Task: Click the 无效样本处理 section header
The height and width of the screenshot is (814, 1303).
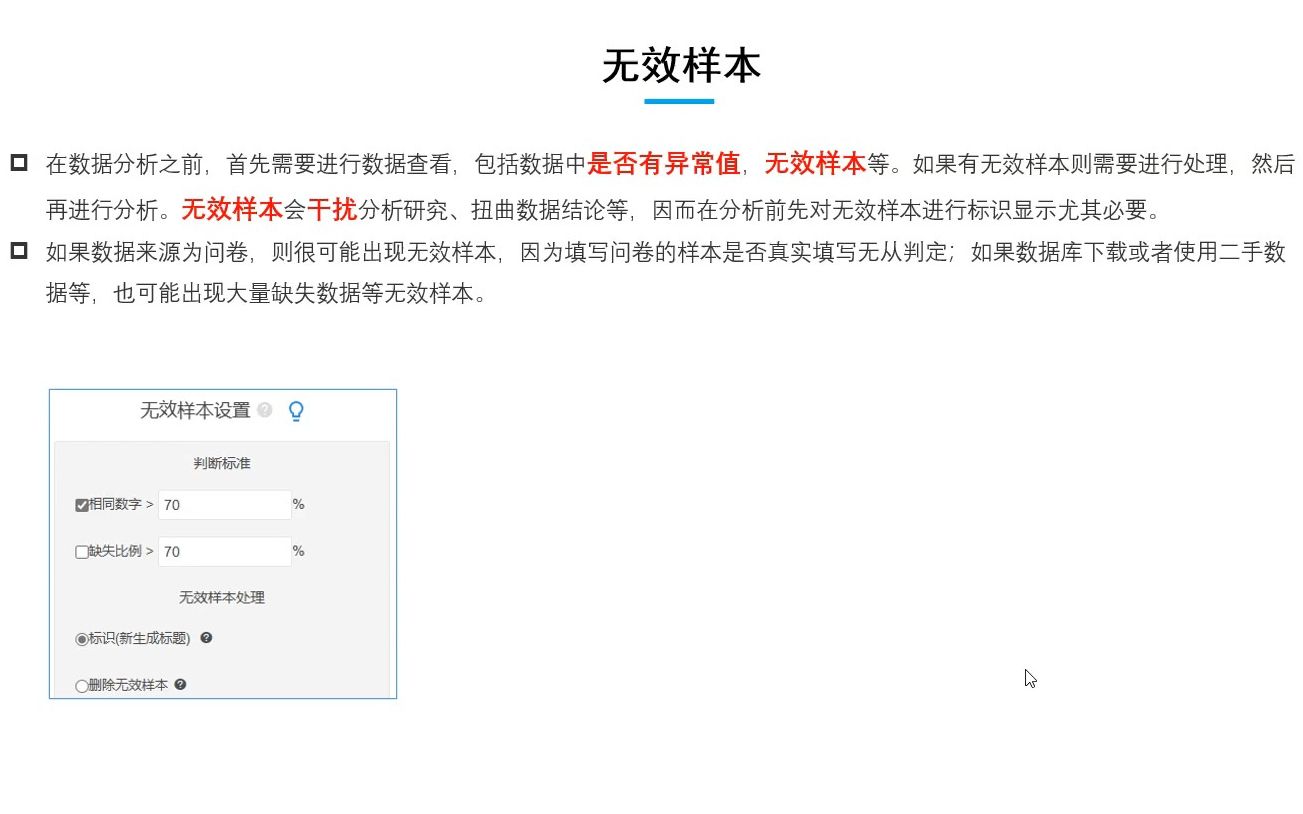Action: click(220, 597)
